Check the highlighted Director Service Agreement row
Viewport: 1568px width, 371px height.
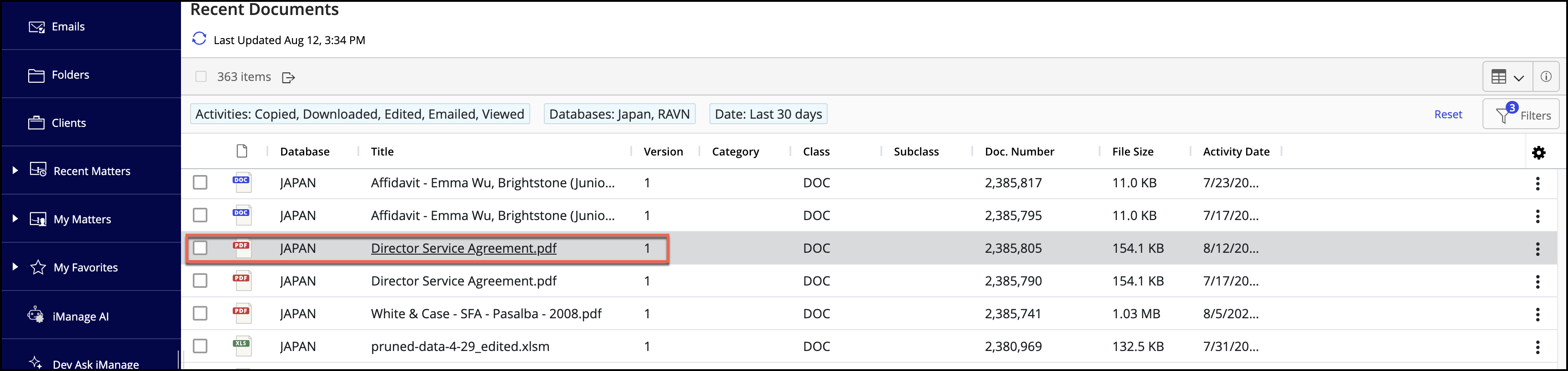(x=200, y=248)
